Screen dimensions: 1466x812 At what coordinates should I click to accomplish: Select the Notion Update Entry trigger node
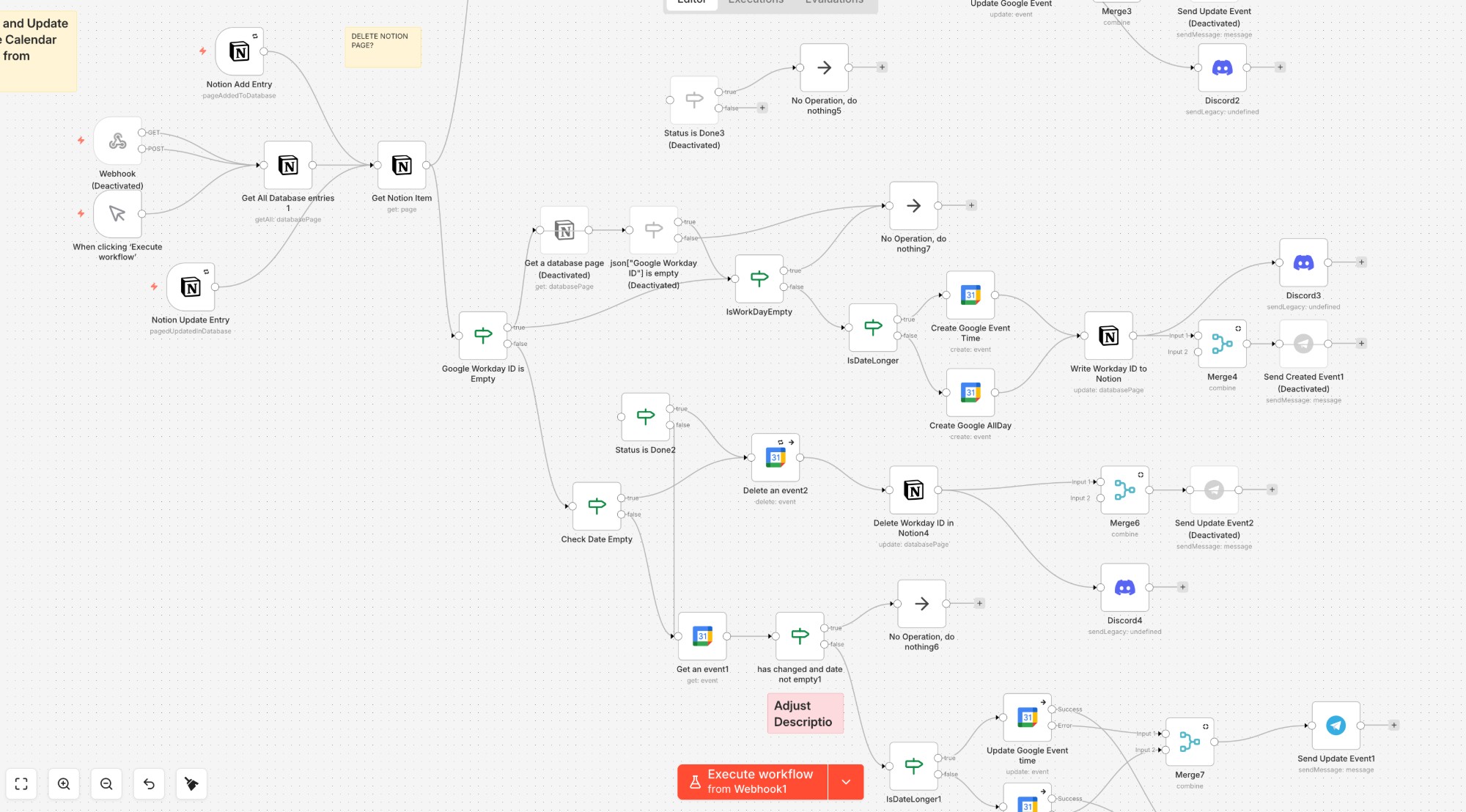(x=191, y=287)
